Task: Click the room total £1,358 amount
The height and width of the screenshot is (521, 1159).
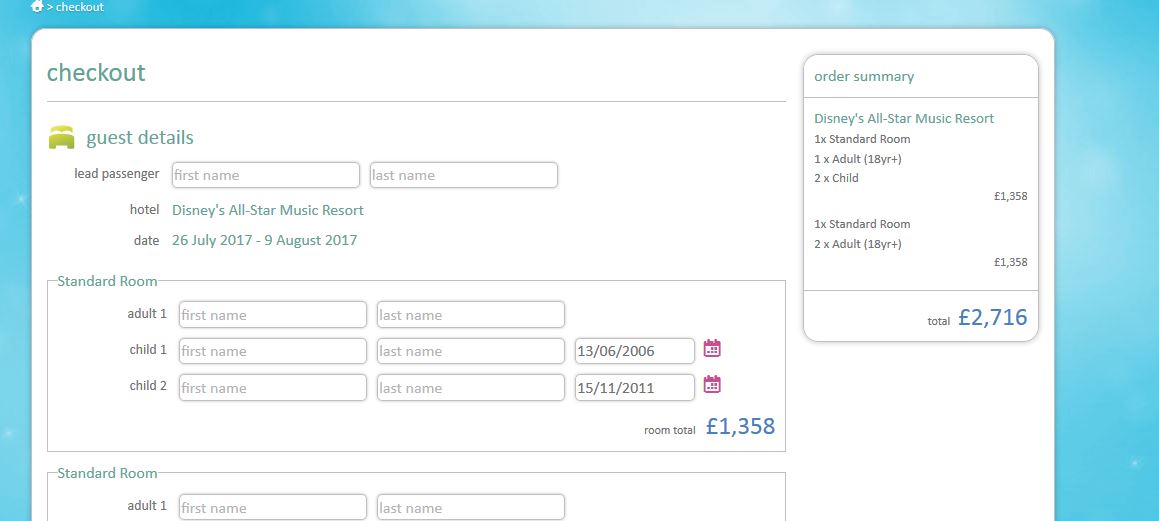Action: [740, 426]
